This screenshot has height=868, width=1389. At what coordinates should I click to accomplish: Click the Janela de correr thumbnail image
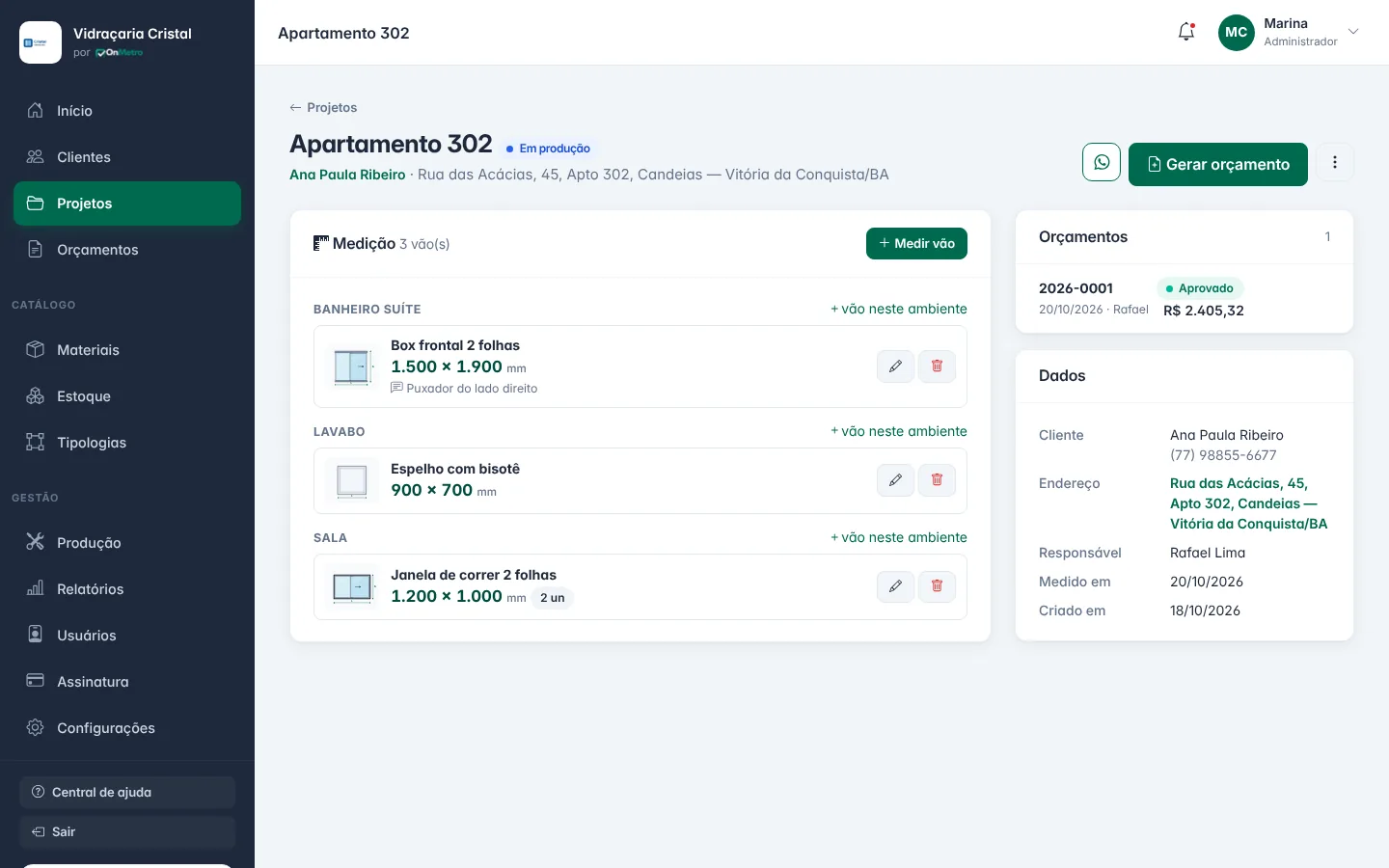pos(352,586)
